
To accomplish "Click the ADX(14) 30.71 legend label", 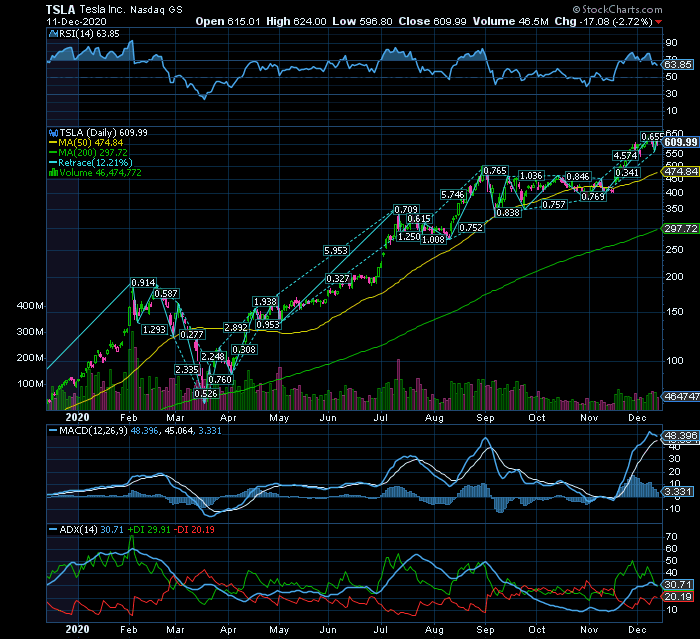I will click(91, 530).
